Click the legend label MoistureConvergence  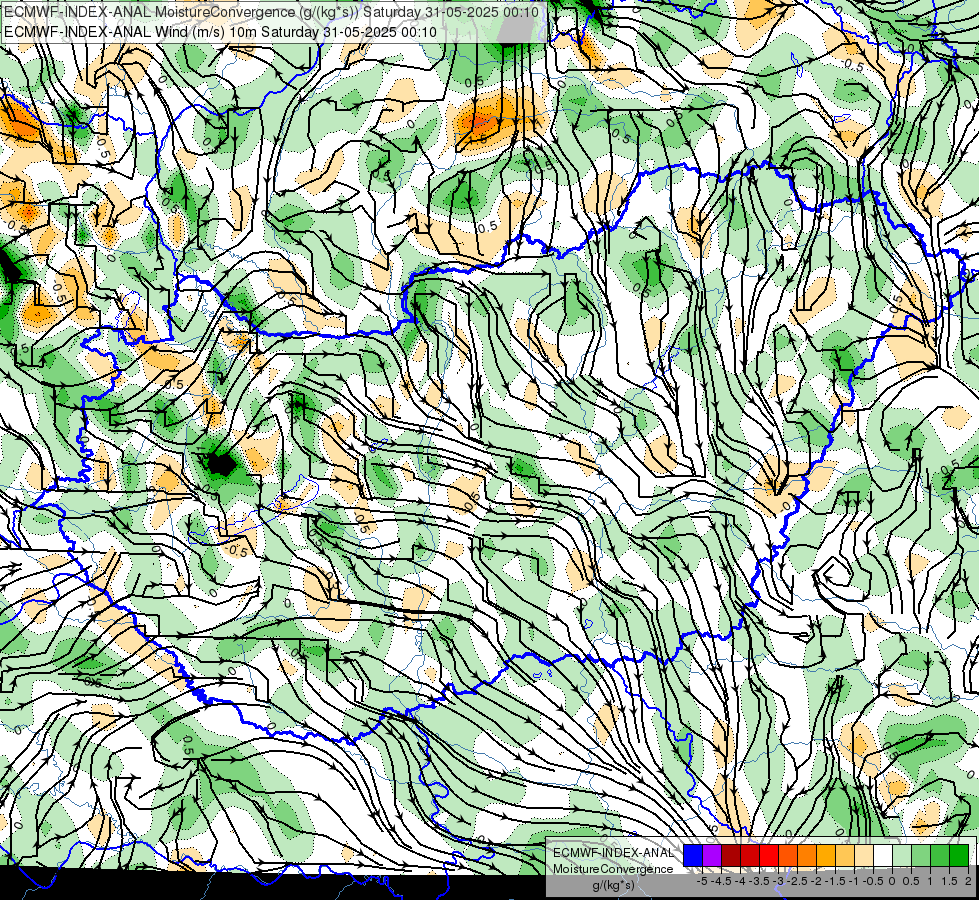point(613,869)
